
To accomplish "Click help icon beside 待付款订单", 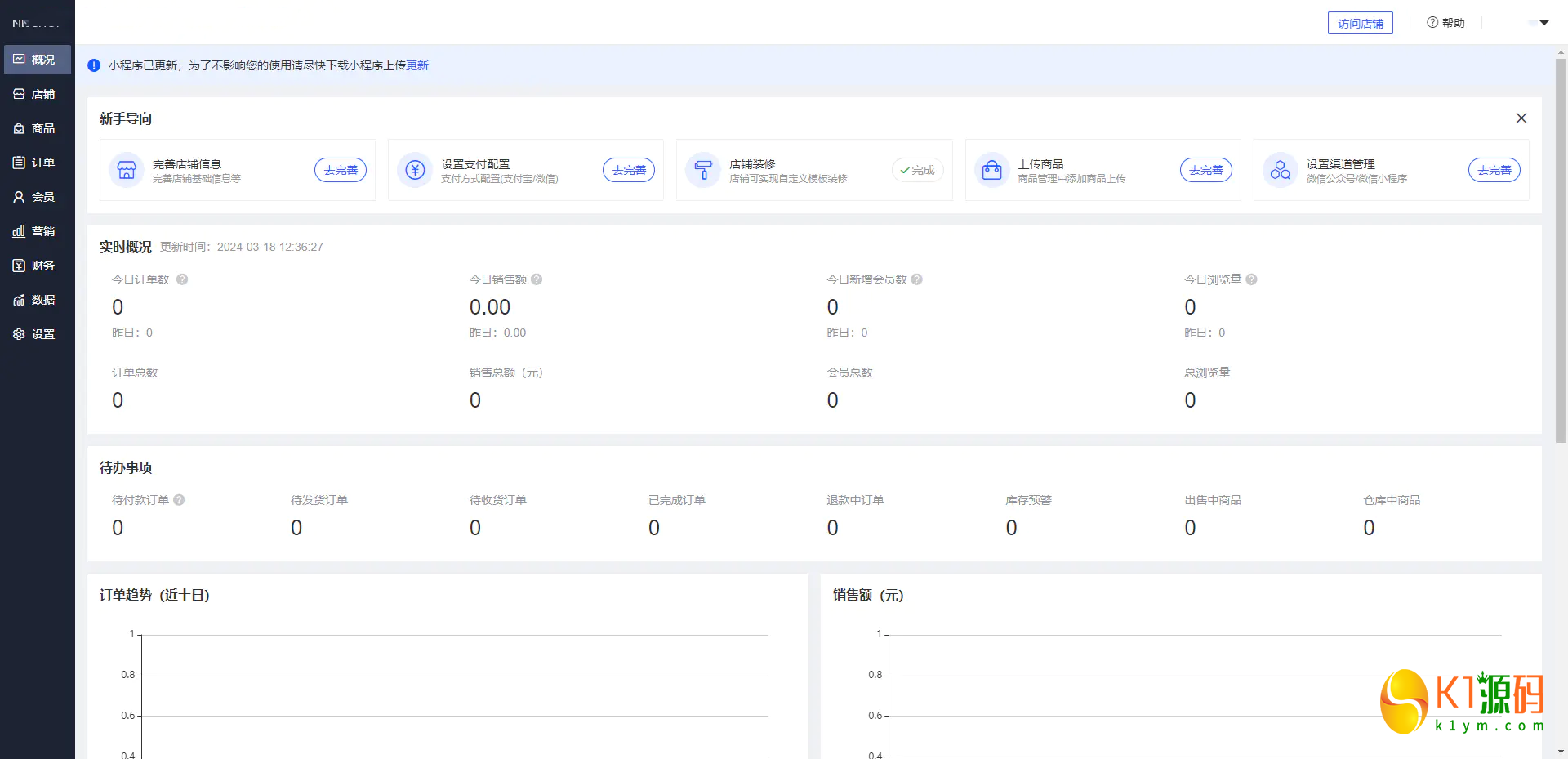I will tap(179, 500).
